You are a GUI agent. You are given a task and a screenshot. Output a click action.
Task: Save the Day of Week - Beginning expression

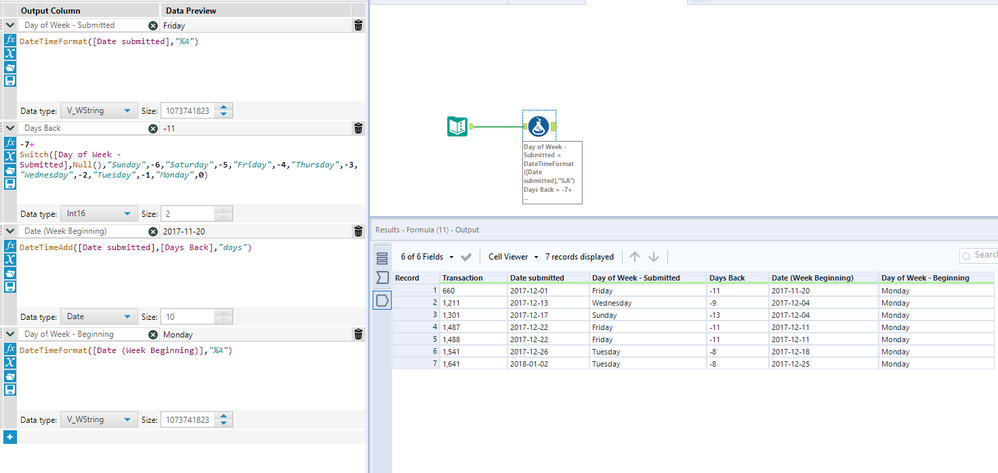tap(10, 390)
